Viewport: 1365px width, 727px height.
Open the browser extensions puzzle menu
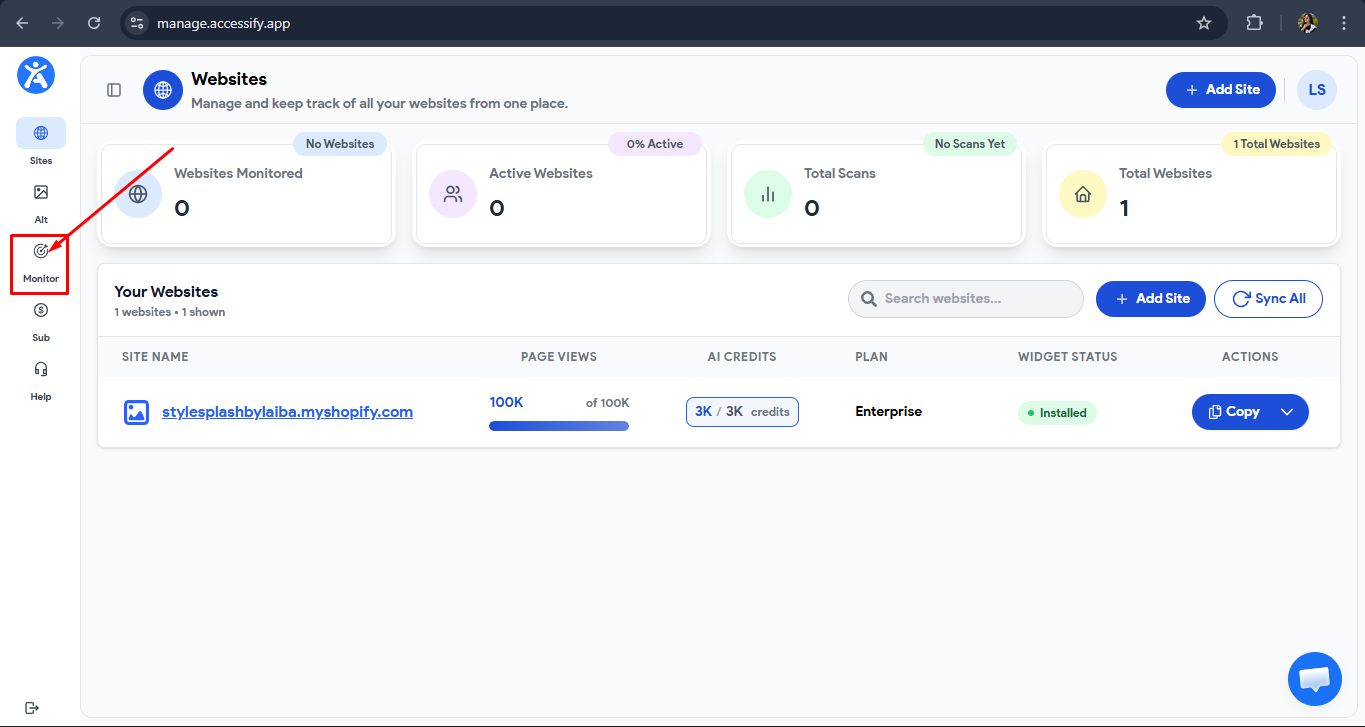click(1254, 22)
